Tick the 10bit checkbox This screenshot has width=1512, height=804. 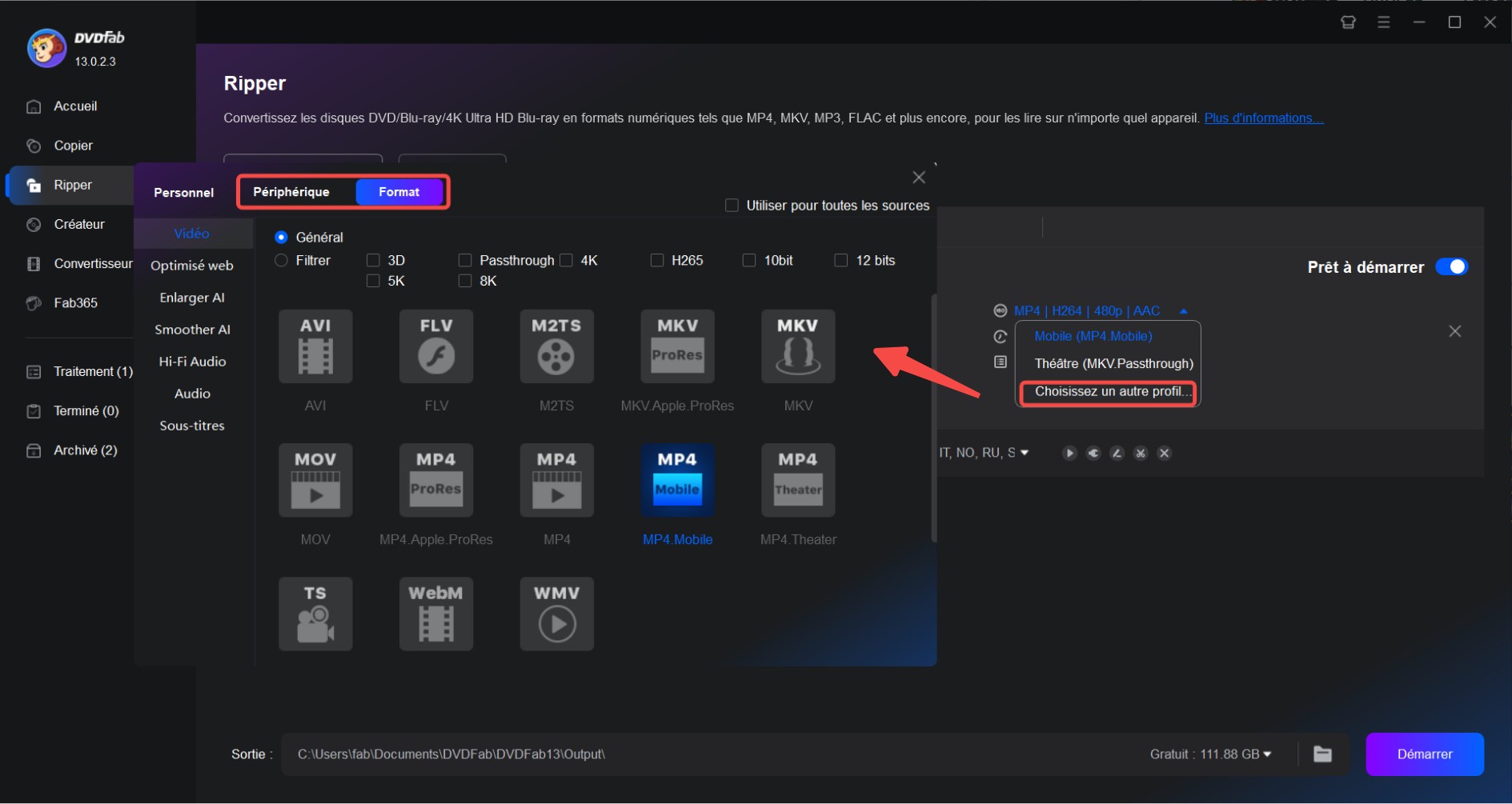(x=749, y=261)
